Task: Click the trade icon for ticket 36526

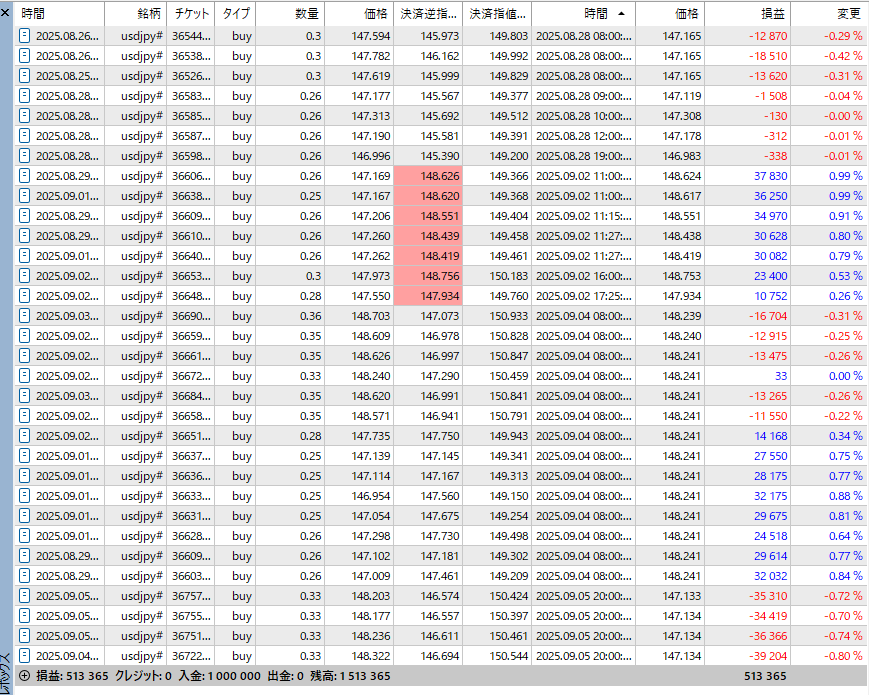Action: [24, 76]
